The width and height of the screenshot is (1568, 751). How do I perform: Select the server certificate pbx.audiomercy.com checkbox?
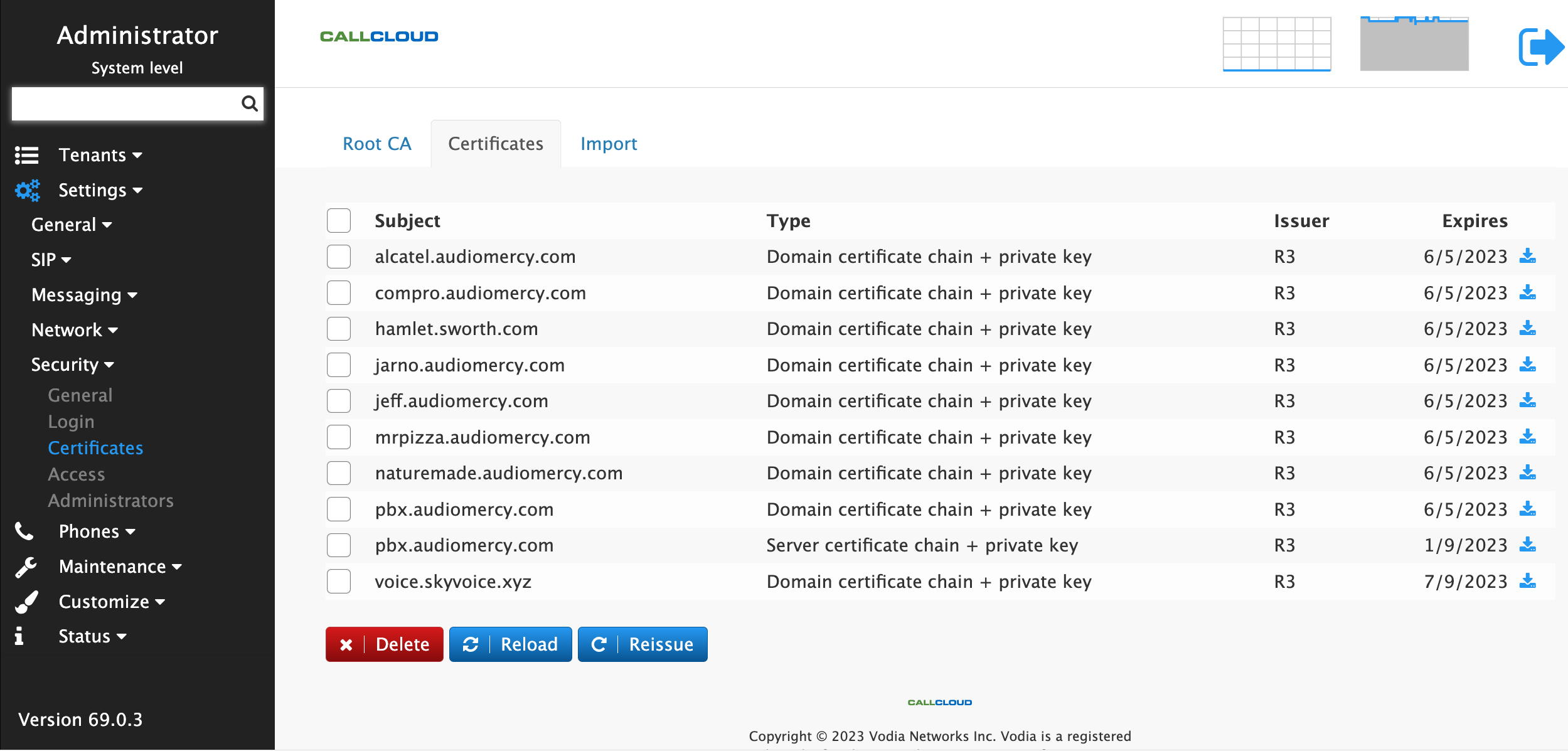pyautogui.click(x=339, y=545)
